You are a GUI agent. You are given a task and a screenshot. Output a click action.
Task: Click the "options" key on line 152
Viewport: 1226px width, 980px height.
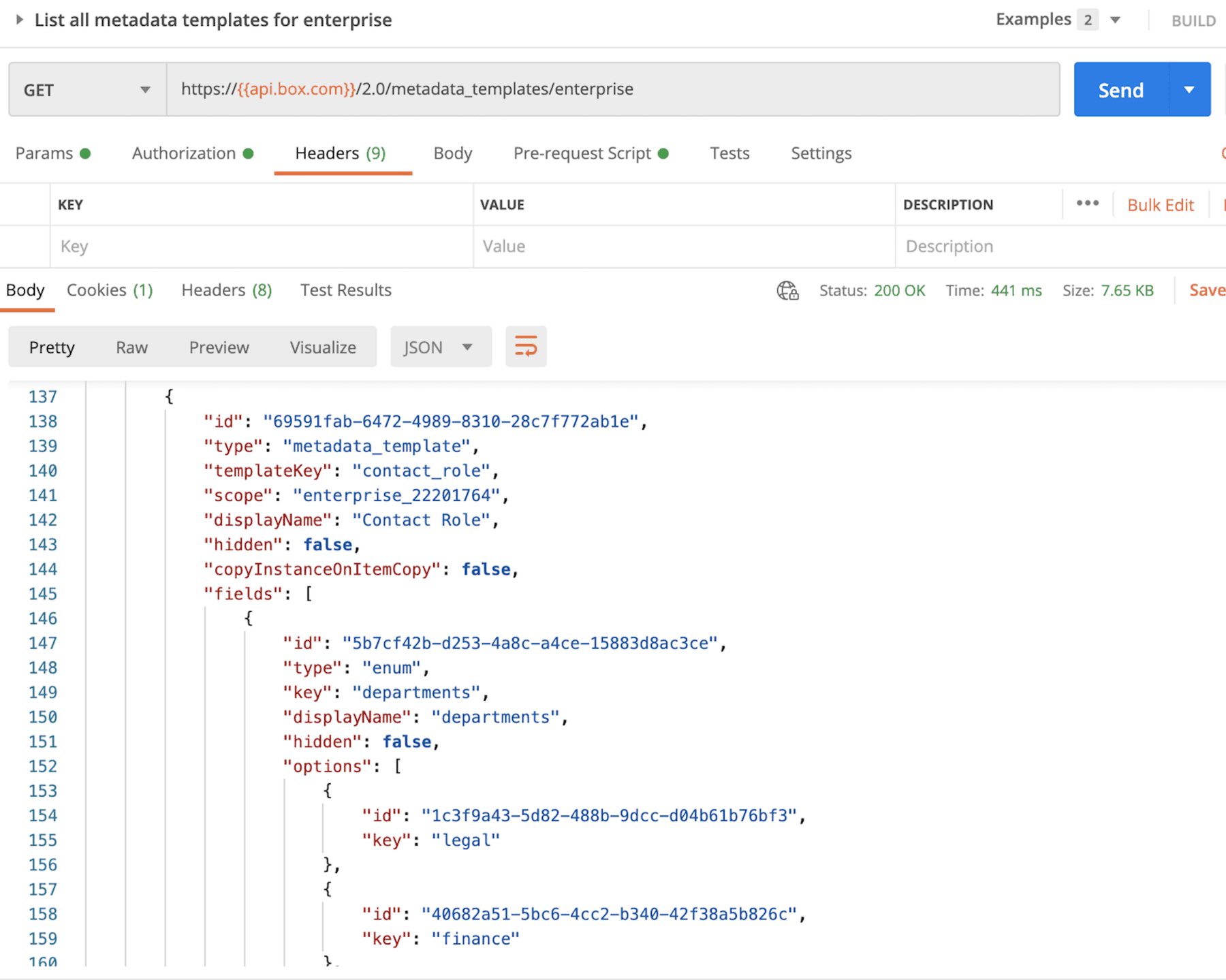point(327,766)
